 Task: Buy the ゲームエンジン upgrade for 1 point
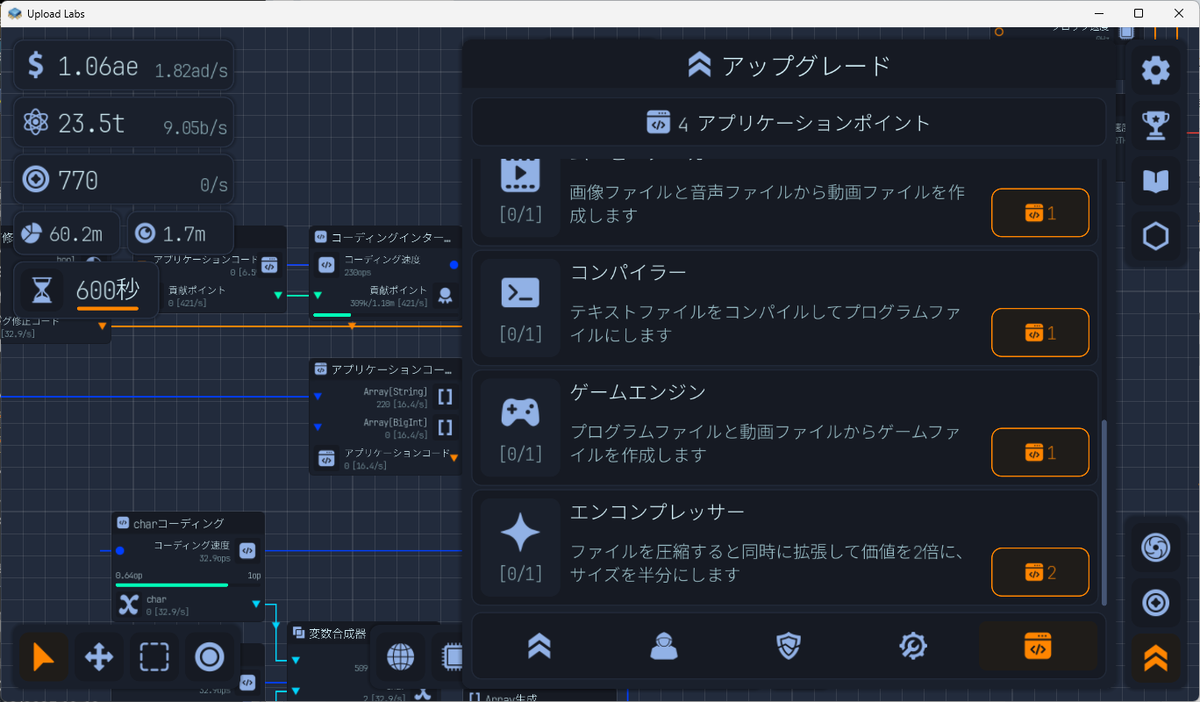click(1040, 452)
